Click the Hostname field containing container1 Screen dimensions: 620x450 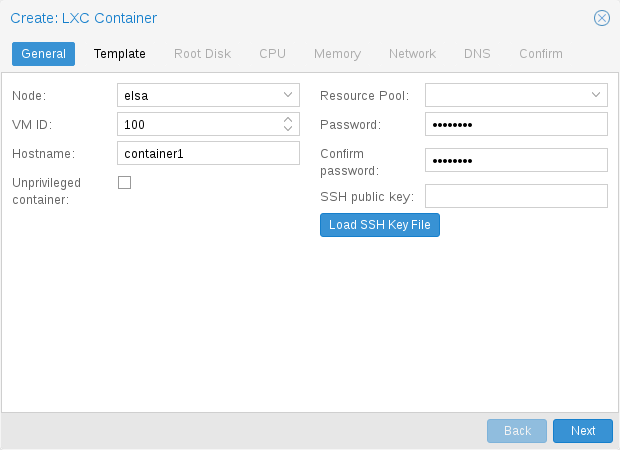click(208, 153)
